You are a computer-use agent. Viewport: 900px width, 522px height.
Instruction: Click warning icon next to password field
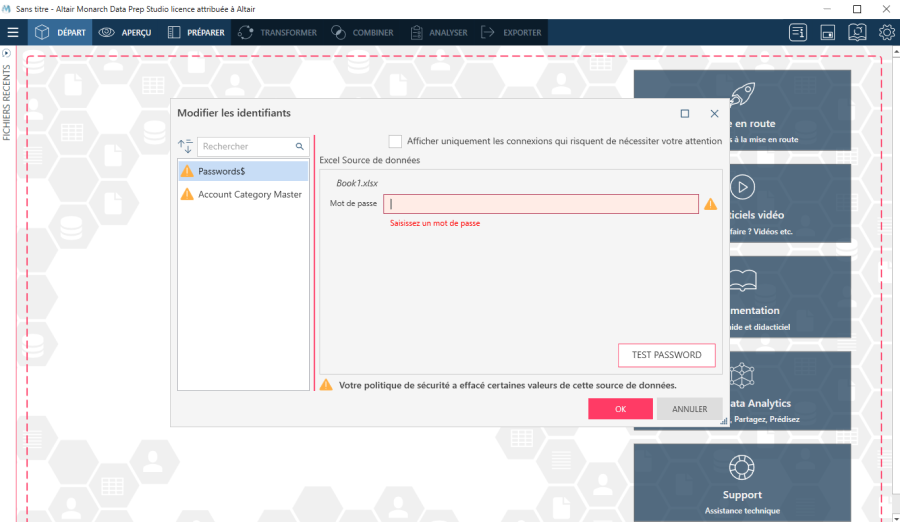(710, 204)
